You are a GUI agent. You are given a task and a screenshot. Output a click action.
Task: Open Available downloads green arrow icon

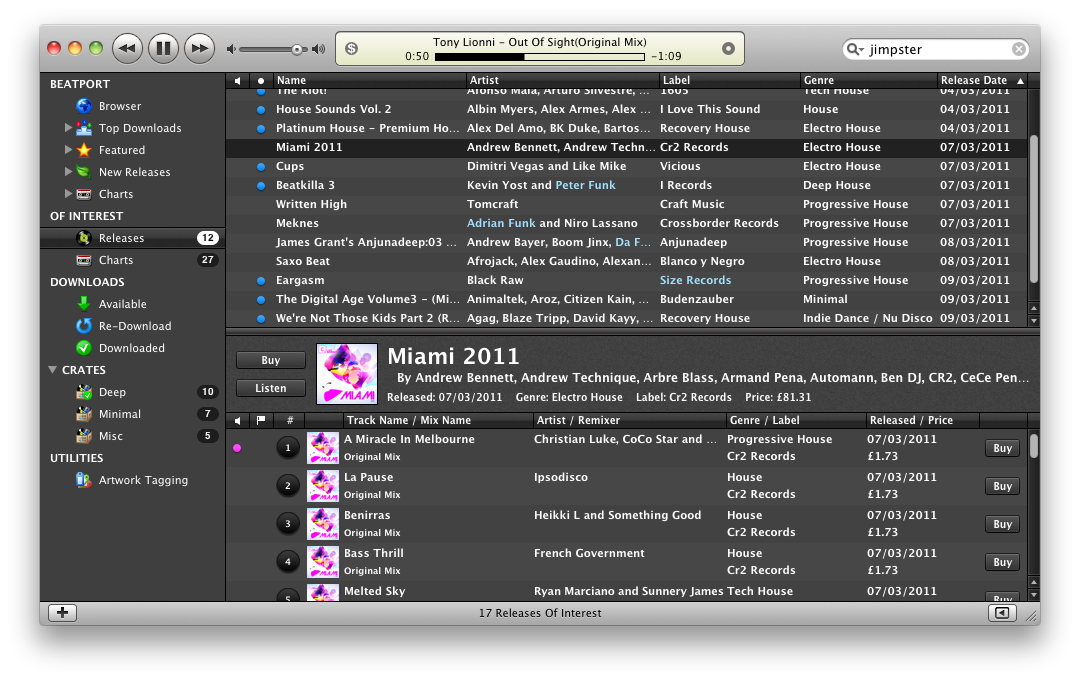[84, 304]
